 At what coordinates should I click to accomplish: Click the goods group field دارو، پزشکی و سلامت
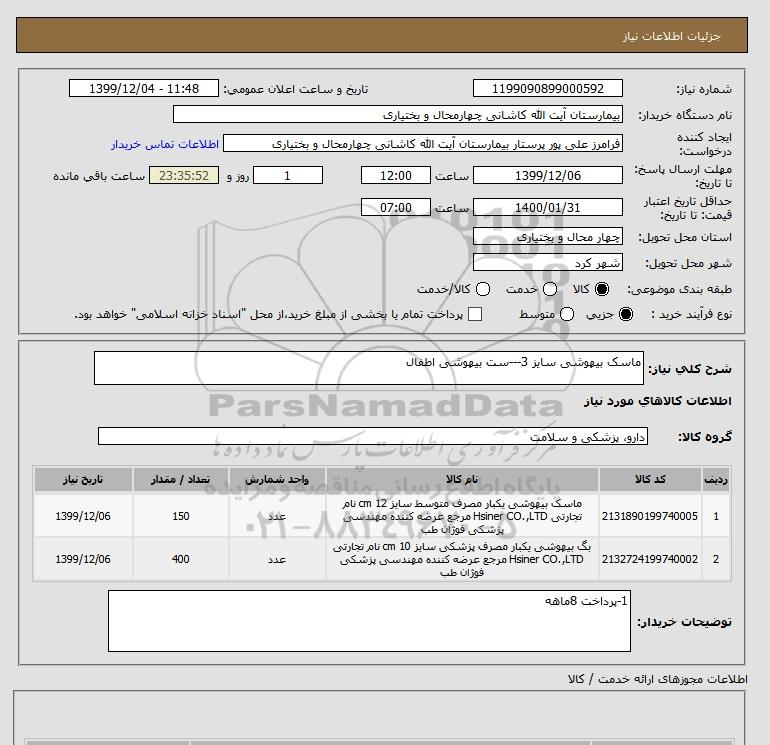pos(373,436)
